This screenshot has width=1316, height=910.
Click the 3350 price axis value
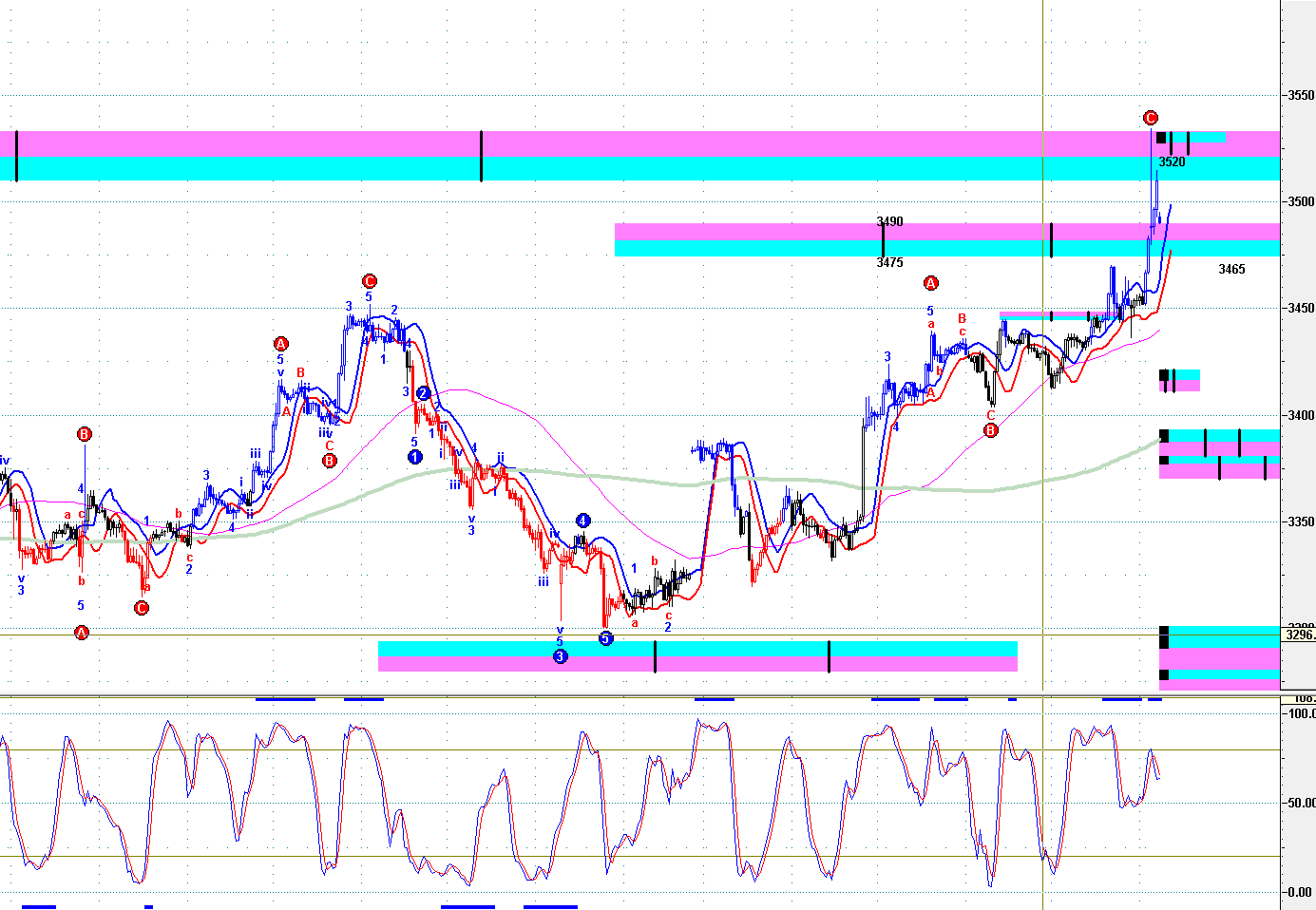pyautogui.click(x=1301, y=521)
